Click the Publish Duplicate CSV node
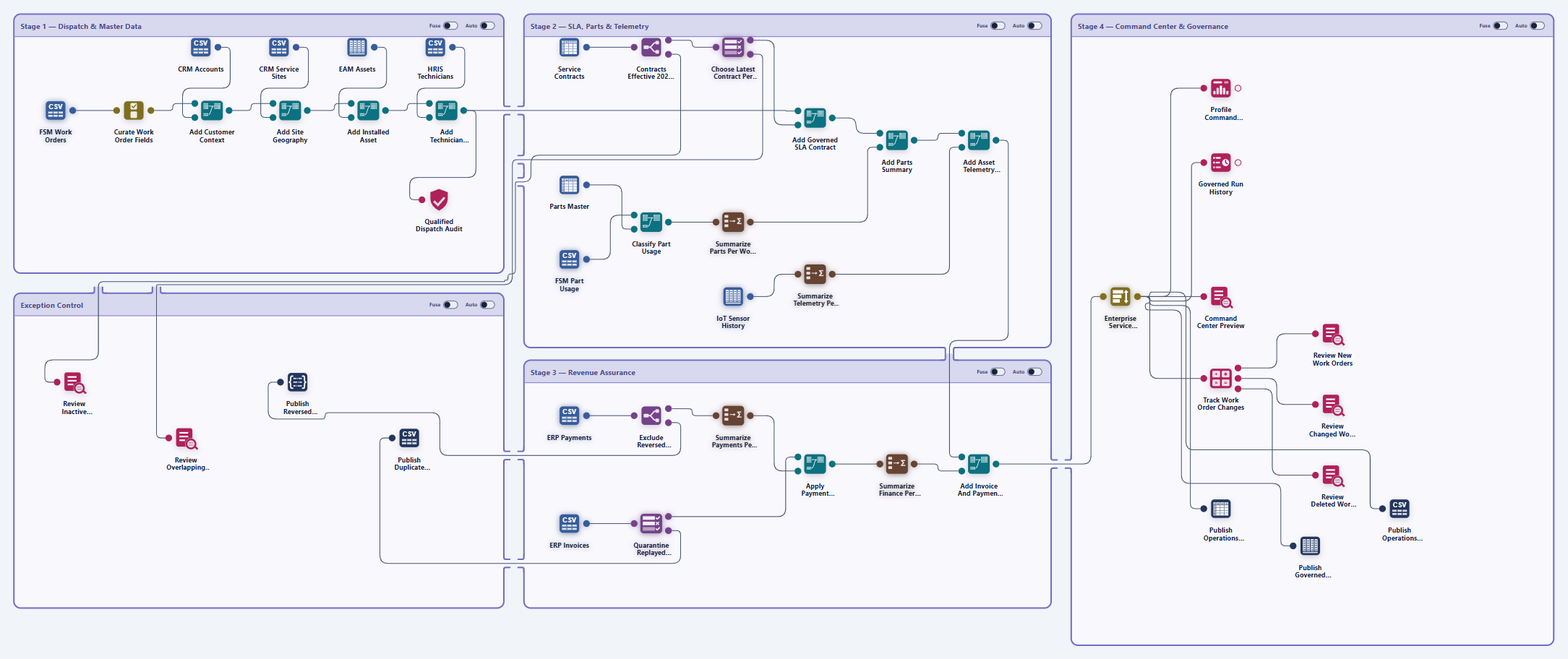Viewport: 1568px width, 659px height. [409, 439]
